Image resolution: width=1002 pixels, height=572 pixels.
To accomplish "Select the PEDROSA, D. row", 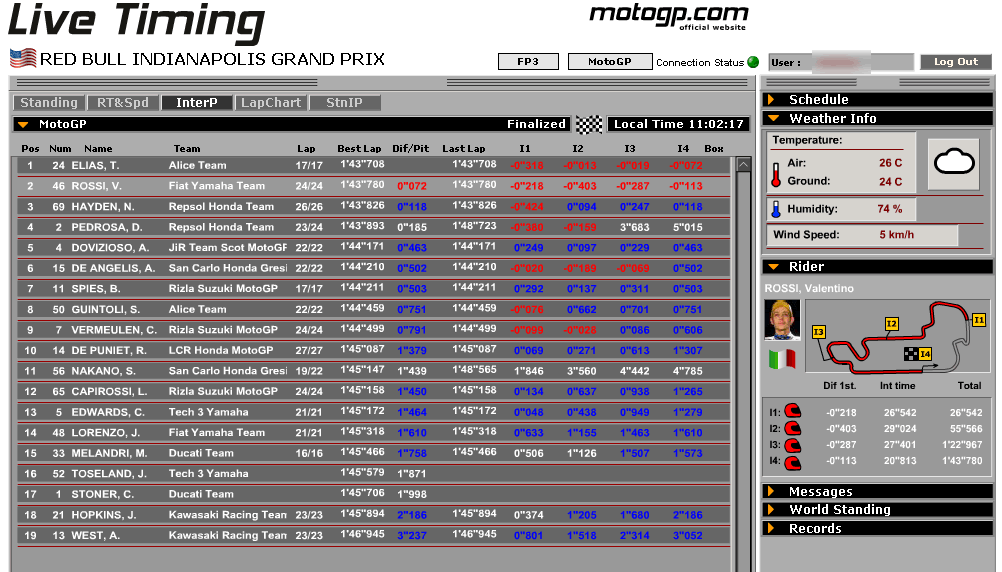I will (374, 227).
